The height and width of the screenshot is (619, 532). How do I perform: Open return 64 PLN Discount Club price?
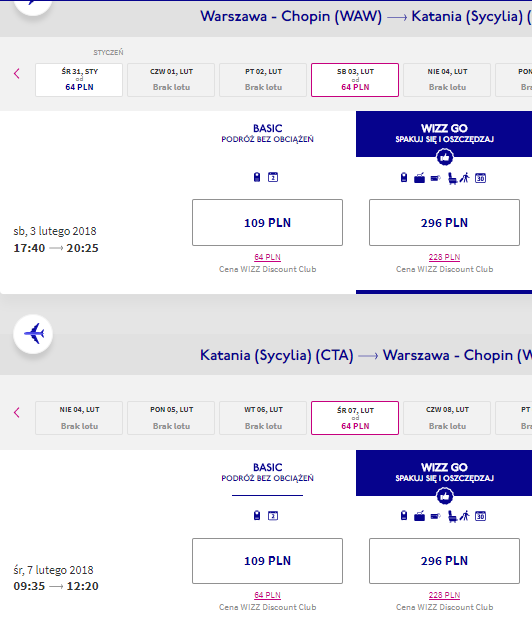tap(267, 595)
